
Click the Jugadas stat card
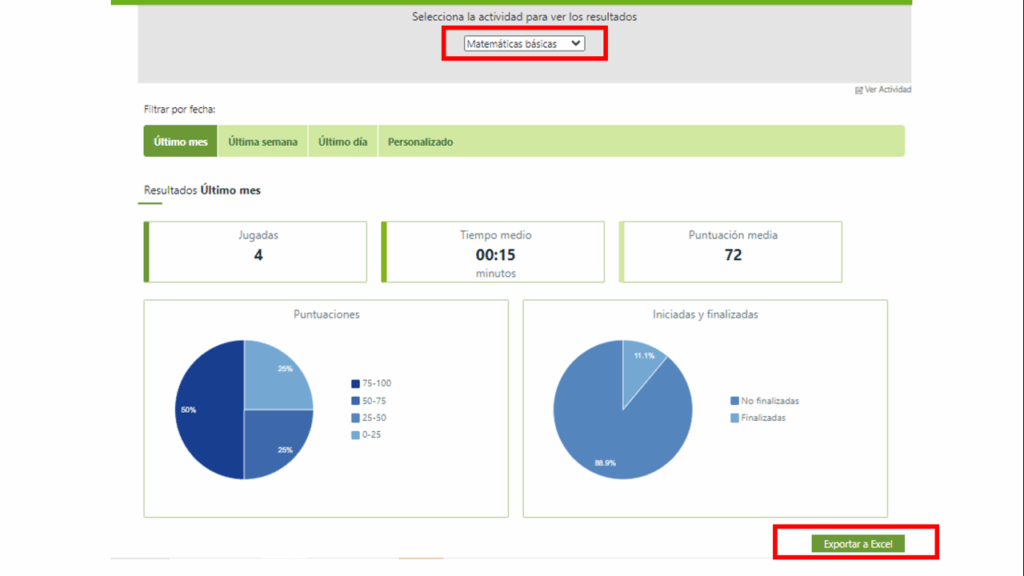click(258, 252)
